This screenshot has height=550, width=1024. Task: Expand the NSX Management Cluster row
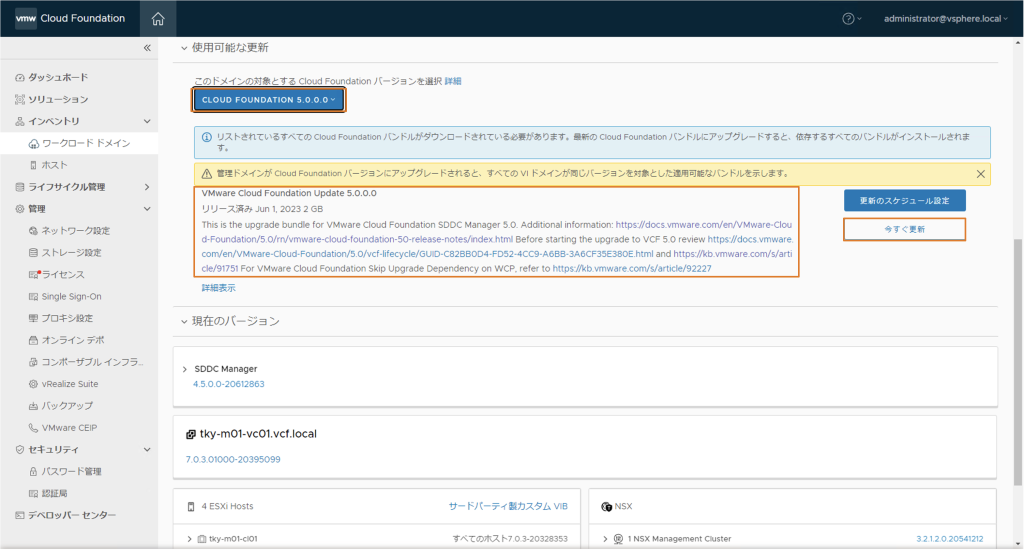click(x=605, y=539)
